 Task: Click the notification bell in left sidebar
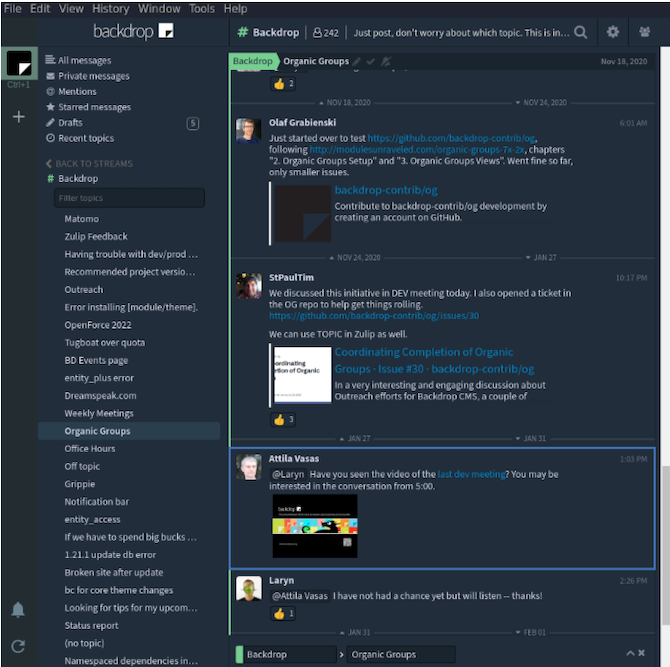click(x=18, y=609)
